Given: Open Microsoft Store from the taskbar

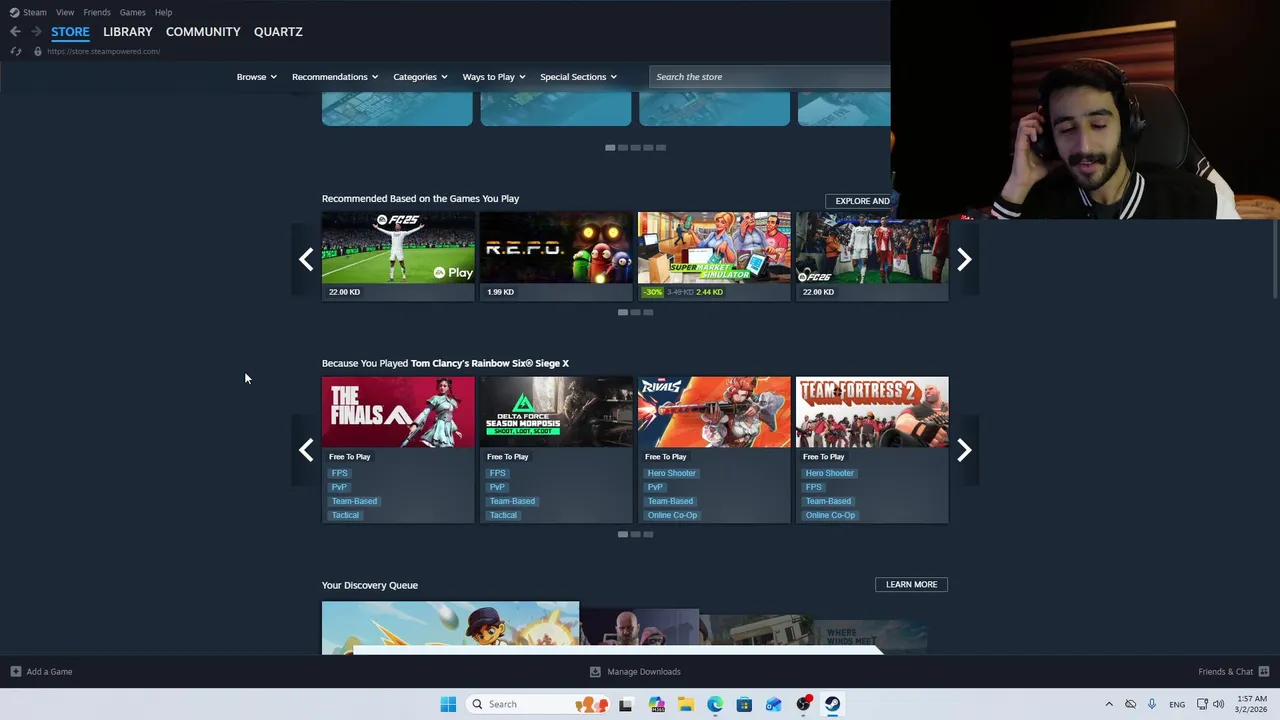Looking at the screenshot, I should (744, 704).
